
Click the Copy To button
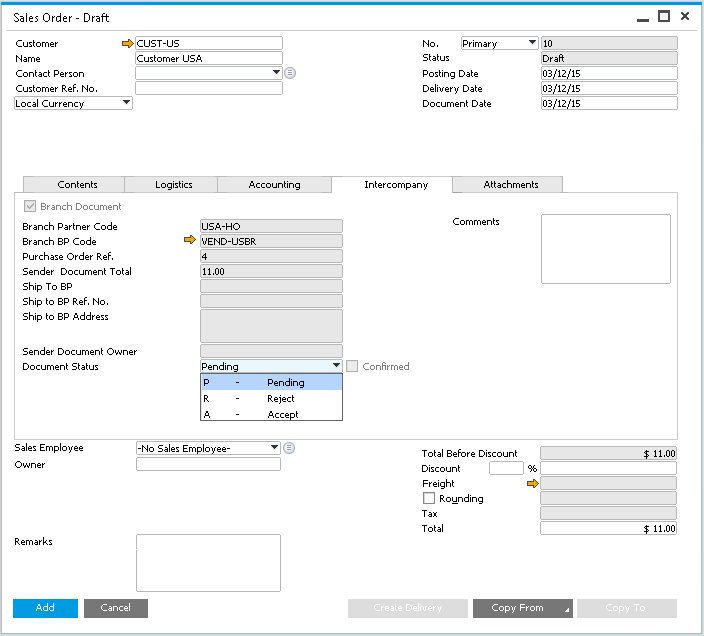pos(627,608)
